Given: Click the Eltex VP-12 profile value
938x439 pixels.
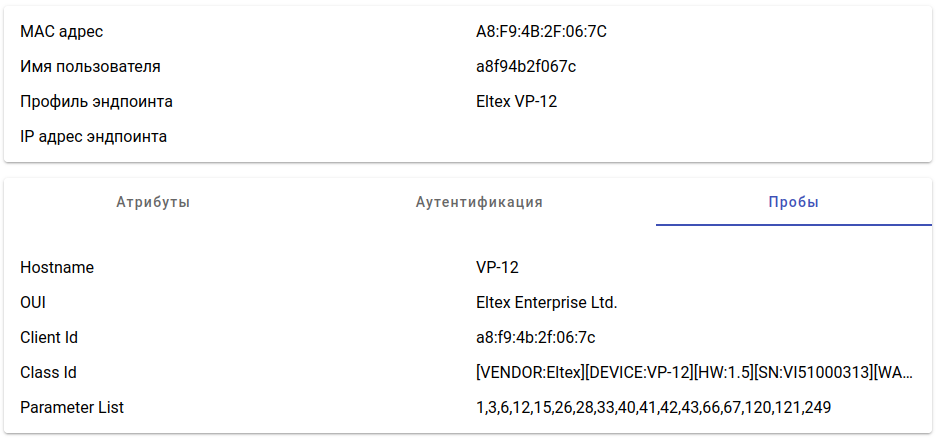Looking at the screenshot, I should [516, 102].
